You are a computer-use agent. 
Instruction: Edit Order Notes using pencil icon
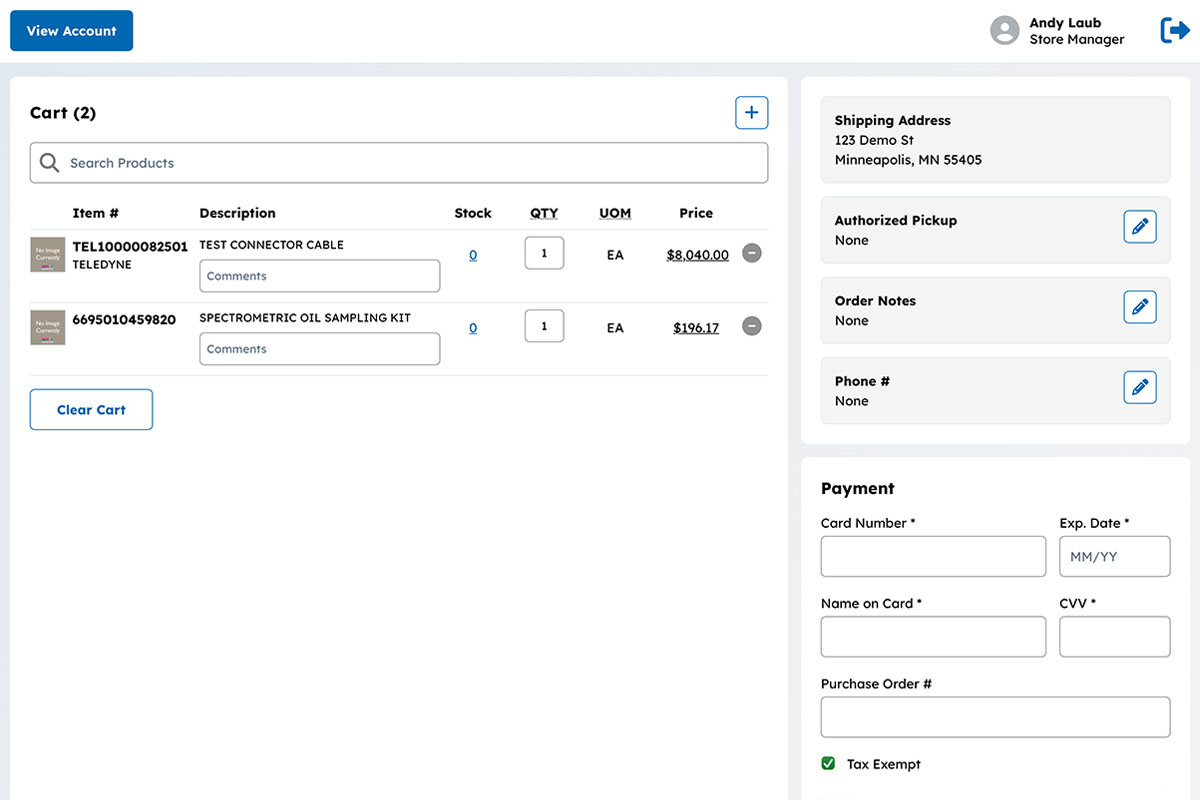(1140, 307)
